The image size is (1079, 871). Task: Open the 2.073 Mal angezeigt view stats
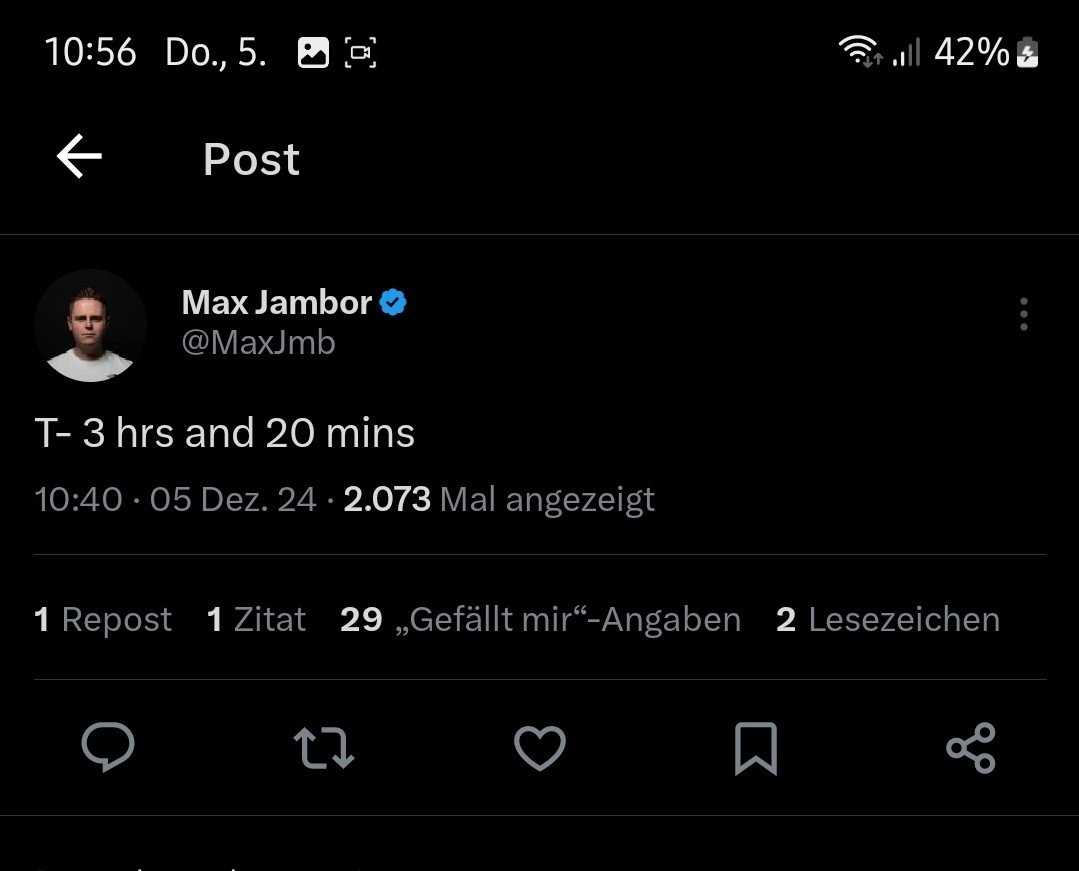(x=499, y=498)
